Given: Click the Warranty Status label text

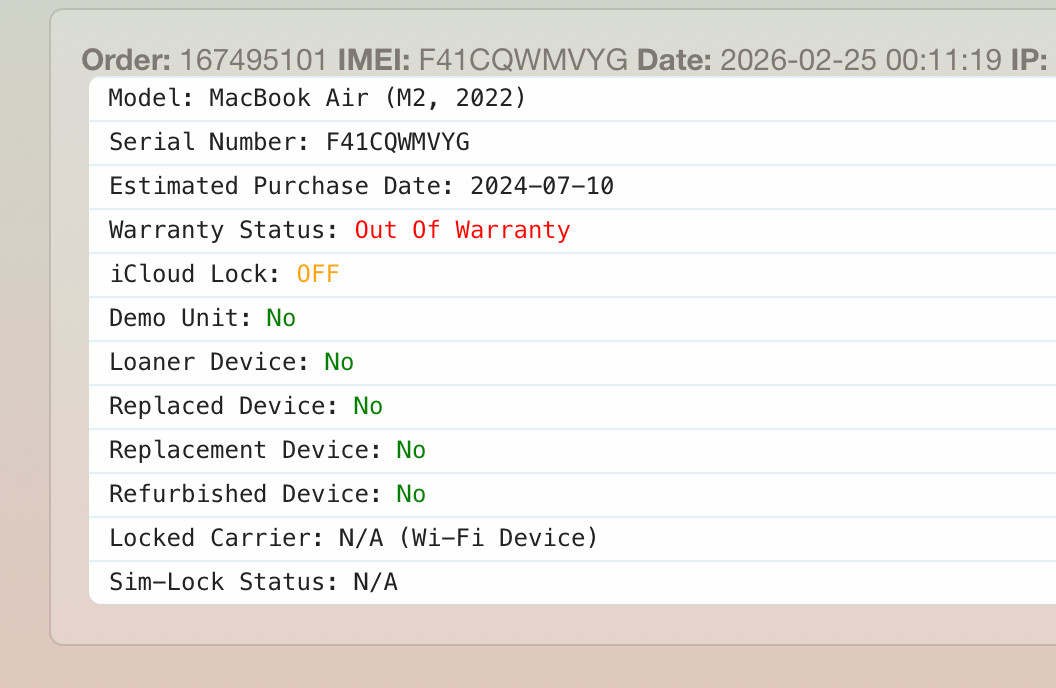Looking at the screenshot, I should (x=224, y=230).
